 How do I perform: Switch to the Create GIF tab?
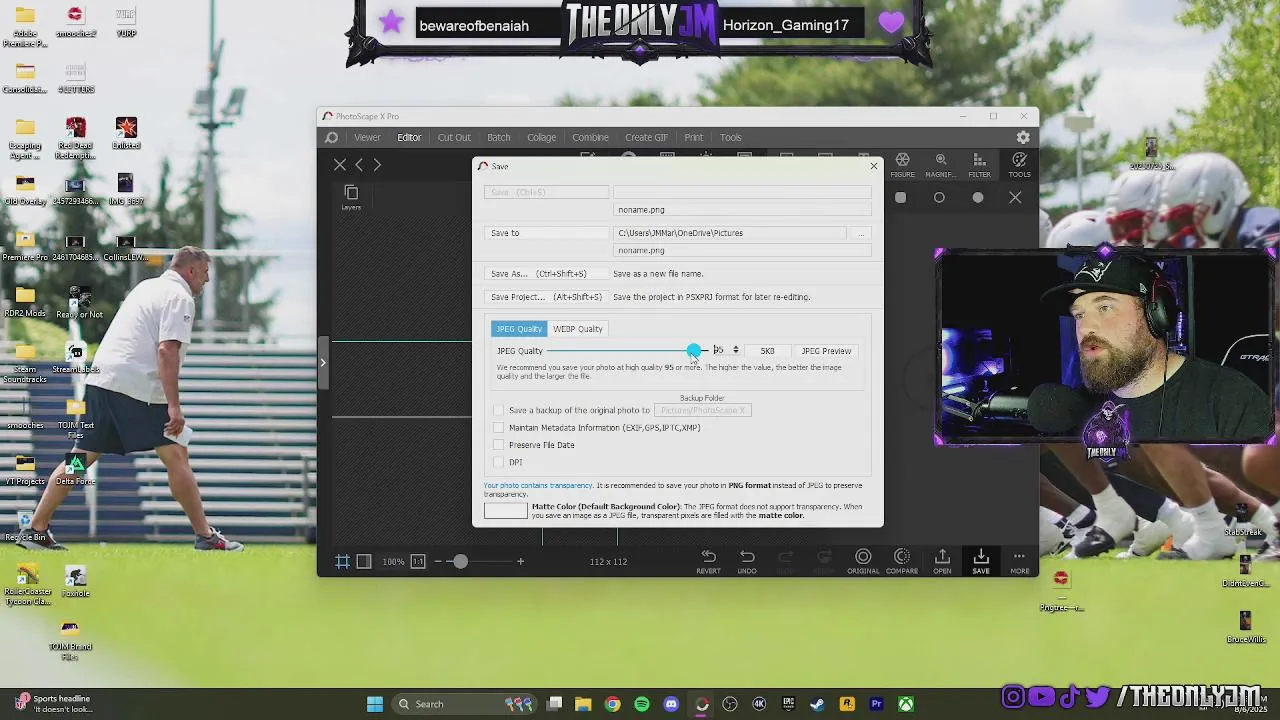[x=646, y=137]
